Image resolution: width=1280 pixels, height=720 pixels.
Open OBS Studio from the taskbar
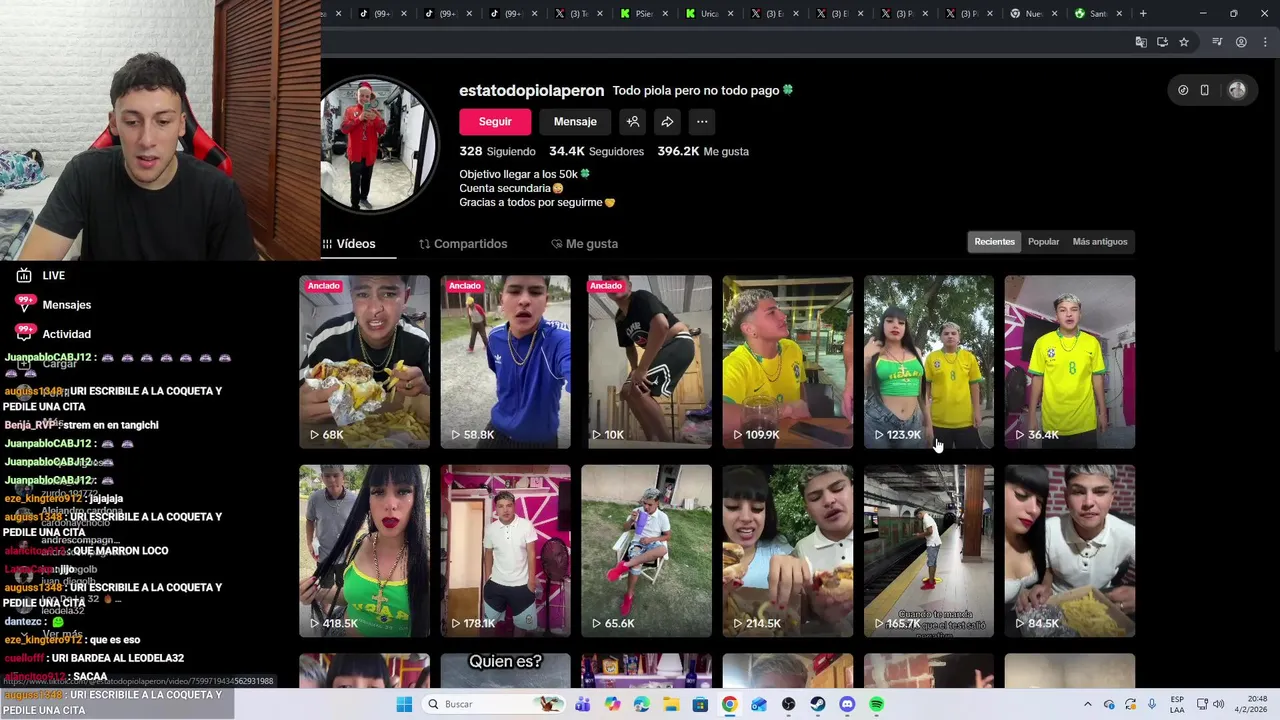click(788, 704)
